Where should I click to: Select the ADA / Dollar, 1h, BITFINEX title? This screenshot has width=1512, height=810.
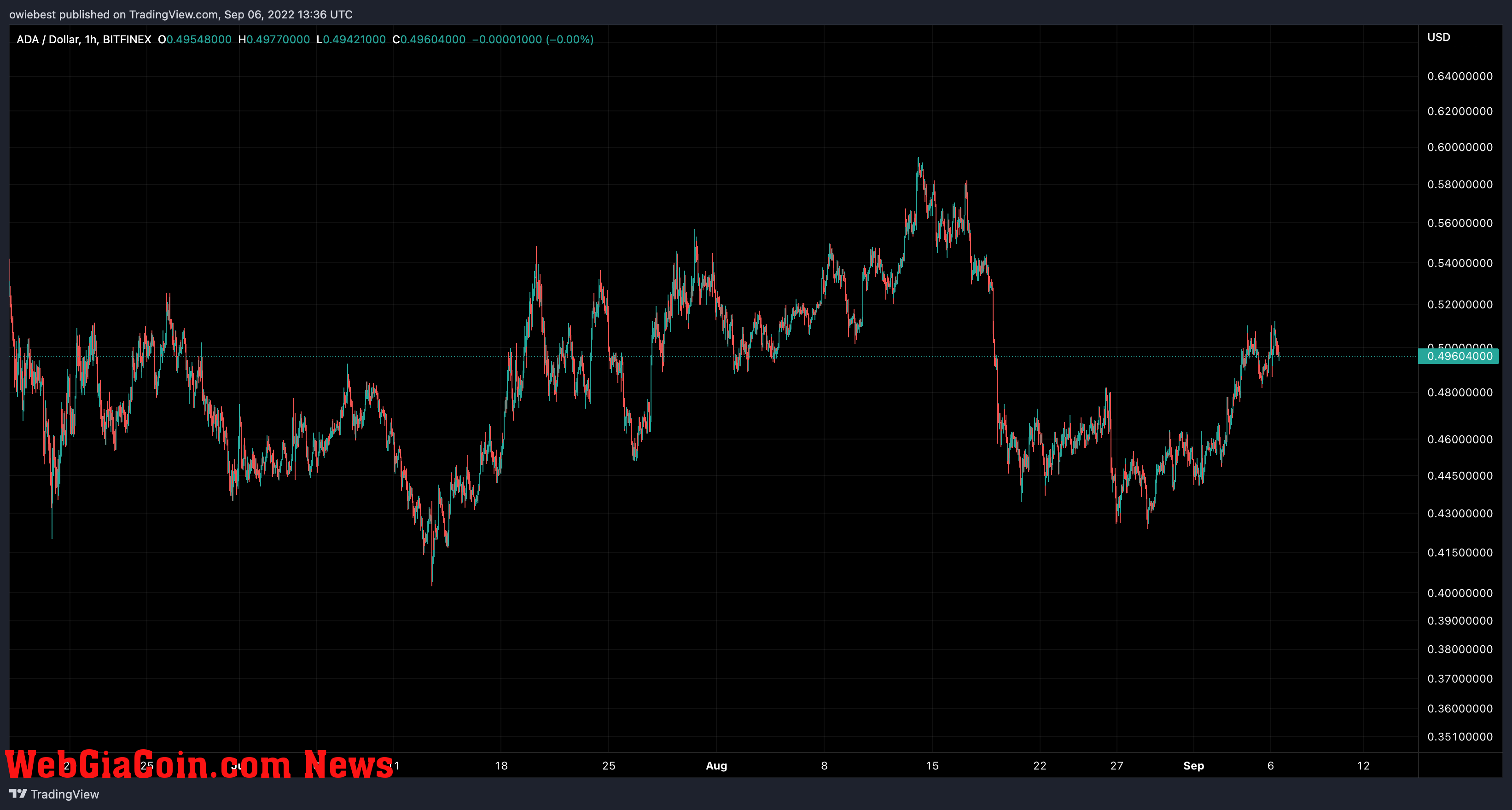(x=84, y=39)
